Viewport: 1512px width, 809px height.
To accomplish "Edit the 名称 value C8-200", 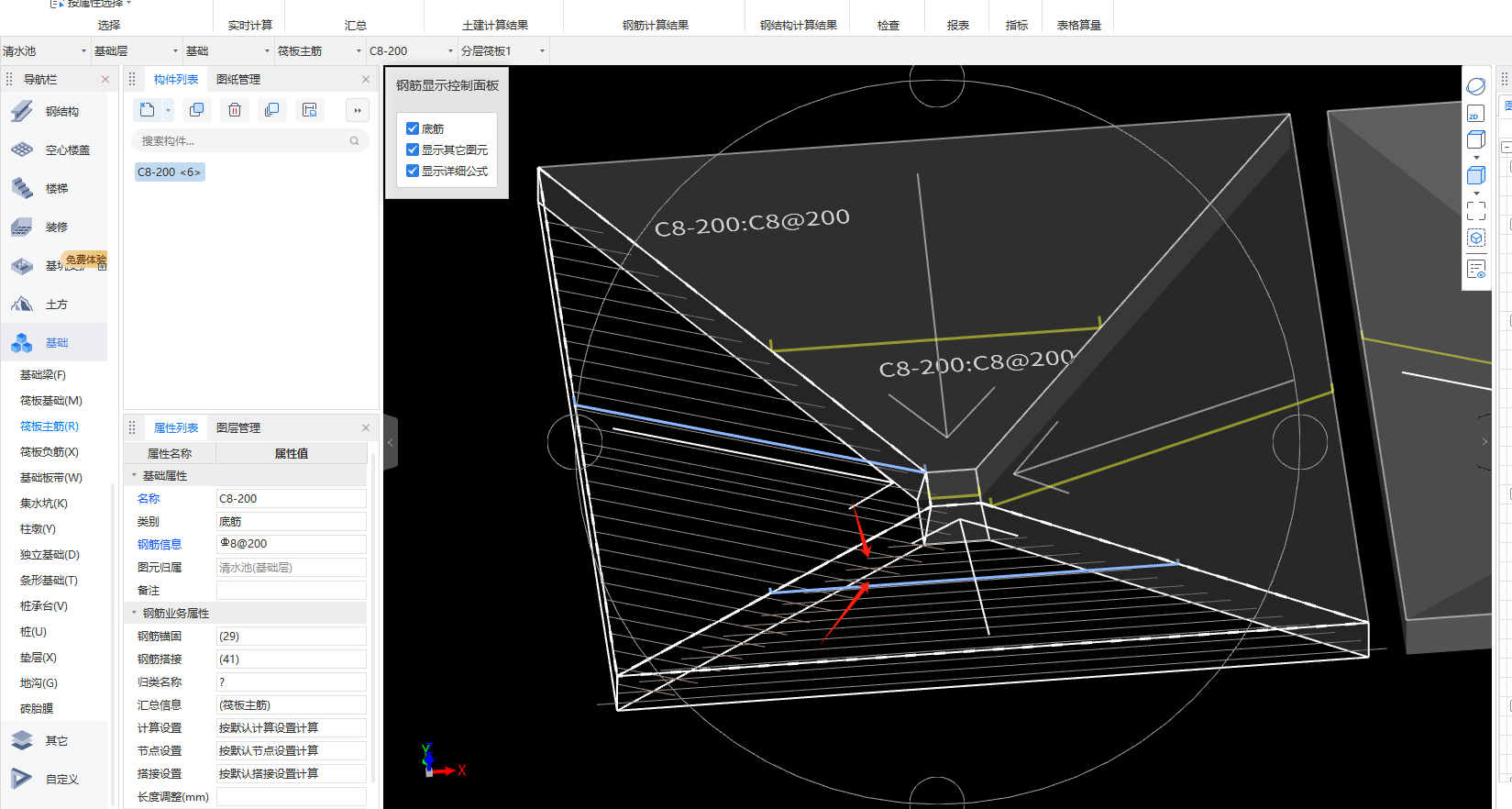I will coord(292,499).
